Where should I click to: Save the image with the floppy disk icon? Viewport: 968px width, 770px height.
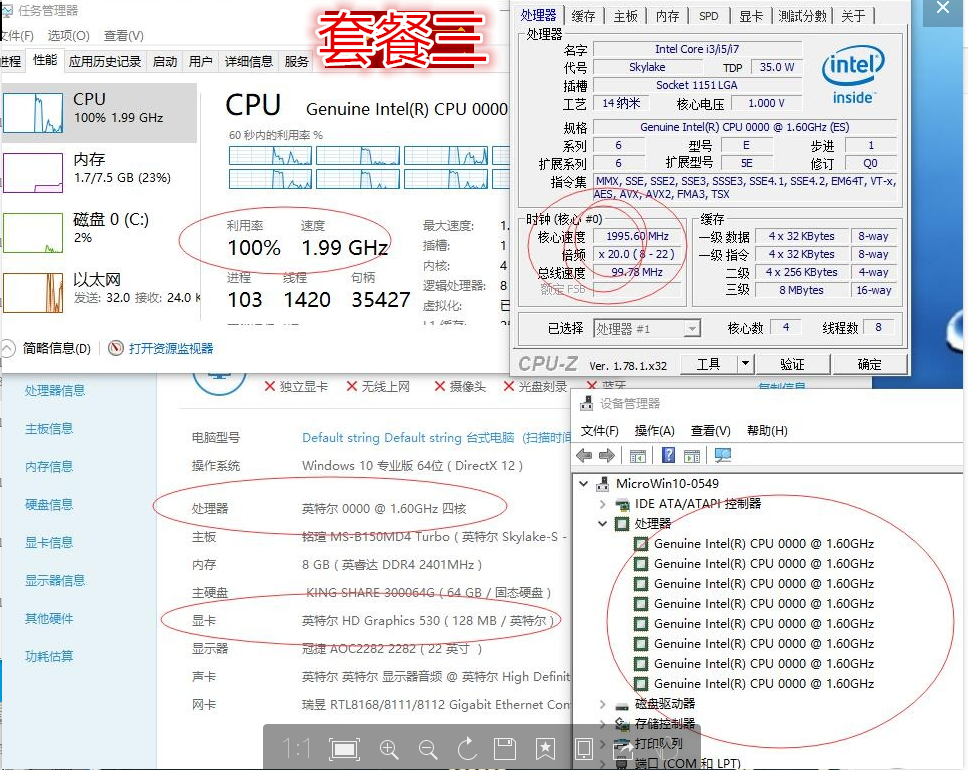point(505,749)
